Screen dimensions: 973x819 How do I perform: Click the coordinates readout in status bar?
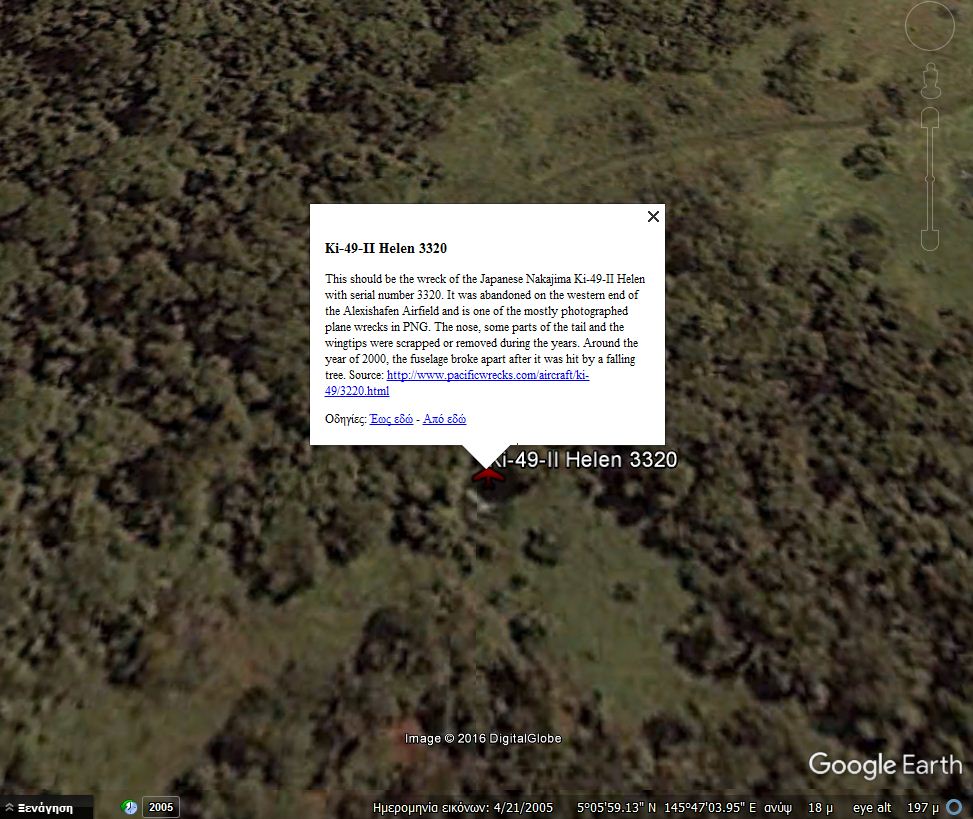point(666,808)
